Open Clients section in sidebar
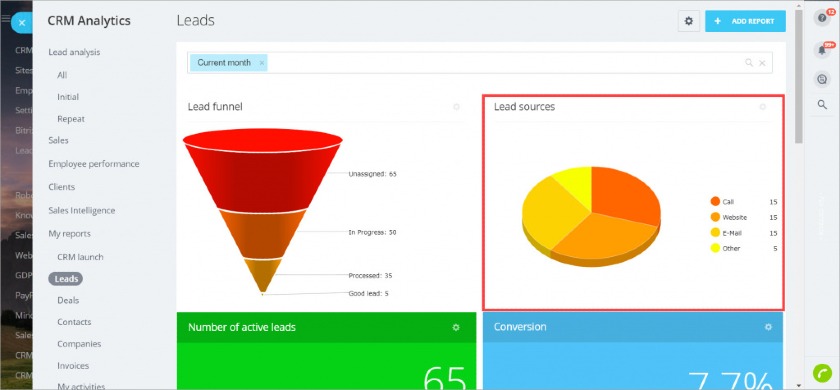This screenshot has width=840, height=390. coord(62,187)
